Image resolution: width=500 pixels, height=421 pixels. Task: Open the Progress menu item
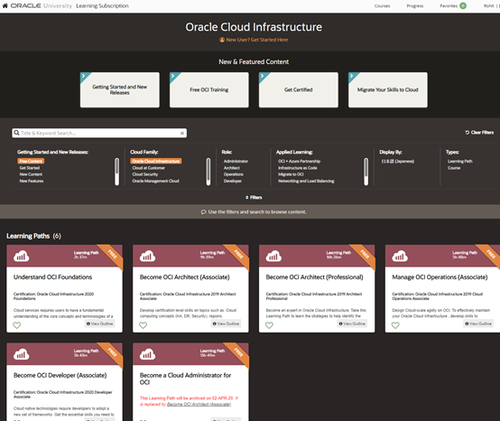click(415, 6)
